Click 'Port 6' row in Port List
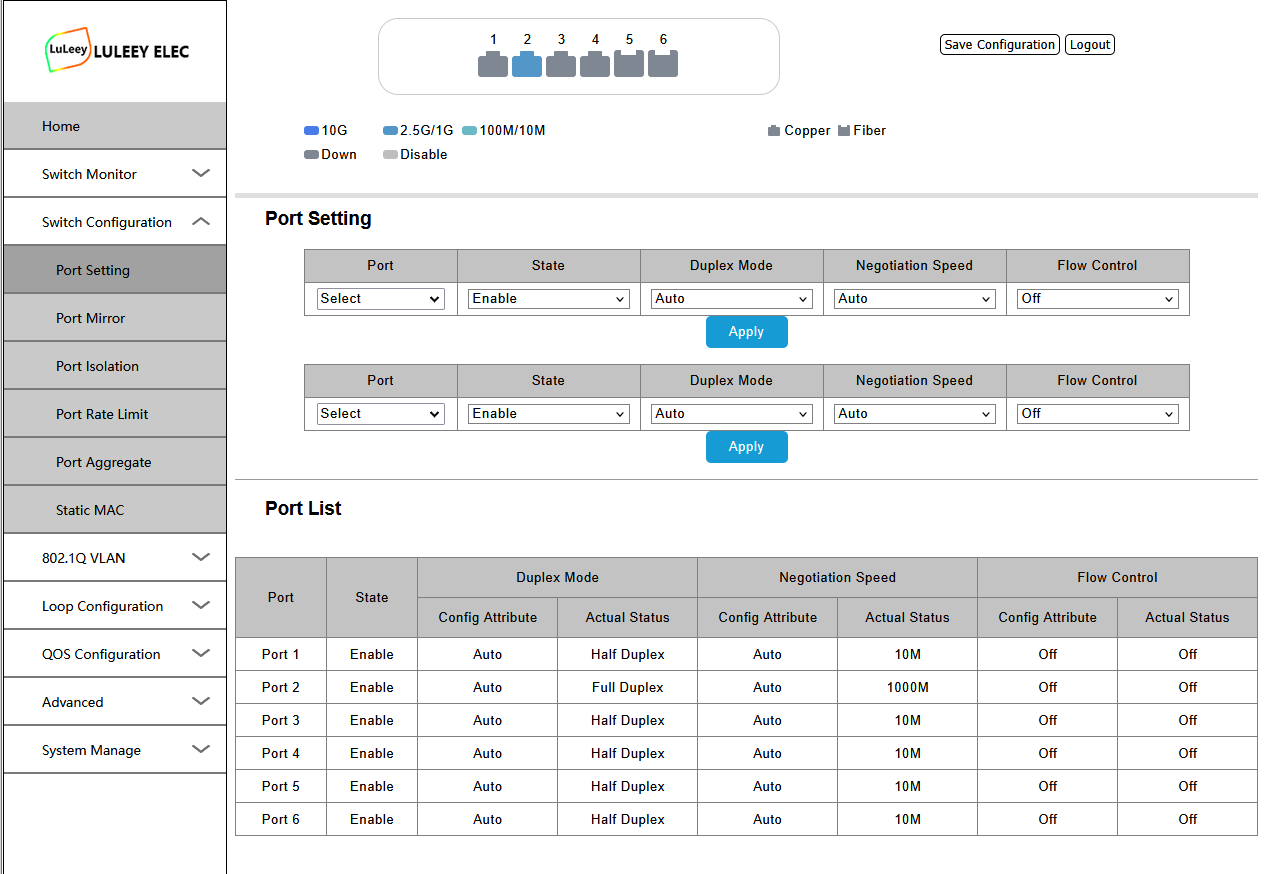Image resolution: width=1264 pixels, height=874 pixels. click(x=746, y=819)
